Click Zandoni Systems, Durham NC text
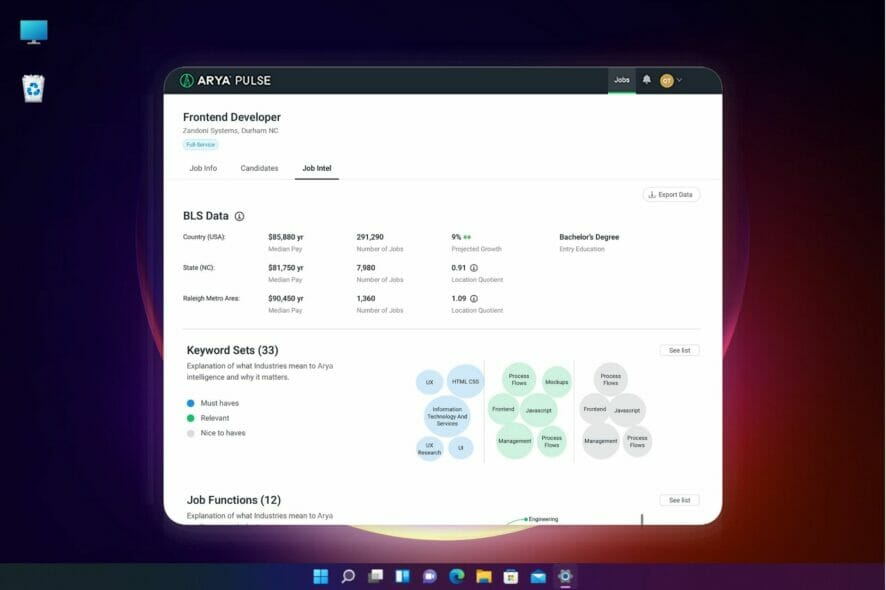The height and width of the screenshot is (590, 886). 231,131
